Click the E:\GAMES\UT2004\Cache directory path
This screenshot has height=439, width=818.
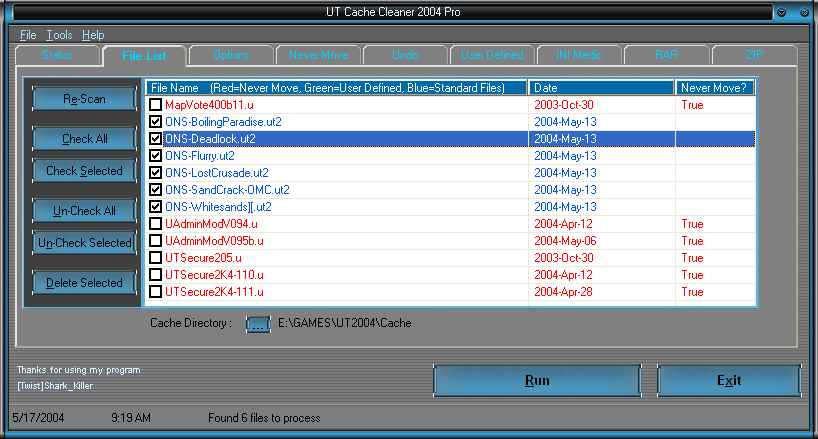click(344, 323)
